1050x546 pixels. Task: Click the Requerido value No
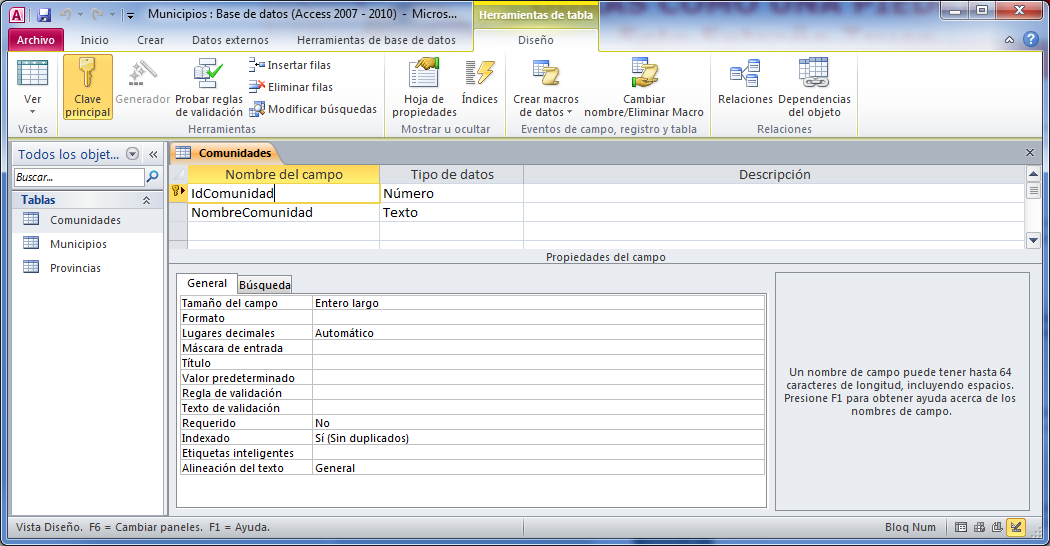point(538,423)
